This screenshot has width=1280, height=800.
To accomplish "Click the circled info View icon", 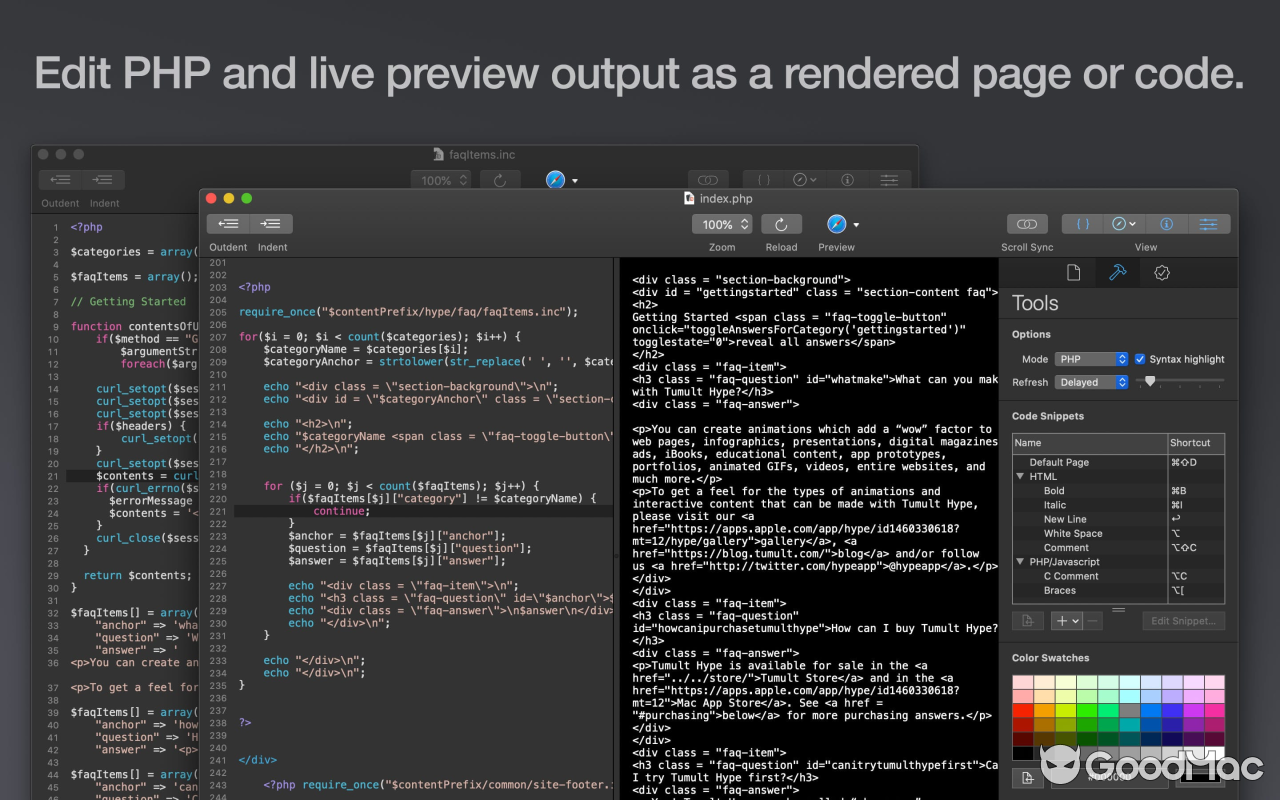I will (x=1165, y=223).
